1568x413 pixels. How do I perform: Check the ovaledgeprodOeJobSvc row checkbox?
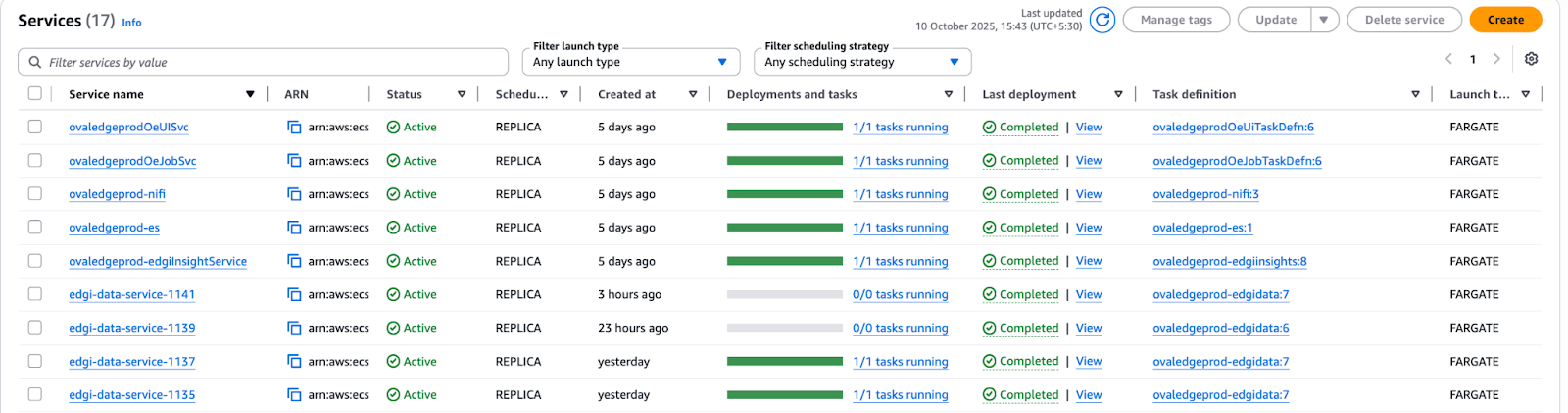[35, 161]
